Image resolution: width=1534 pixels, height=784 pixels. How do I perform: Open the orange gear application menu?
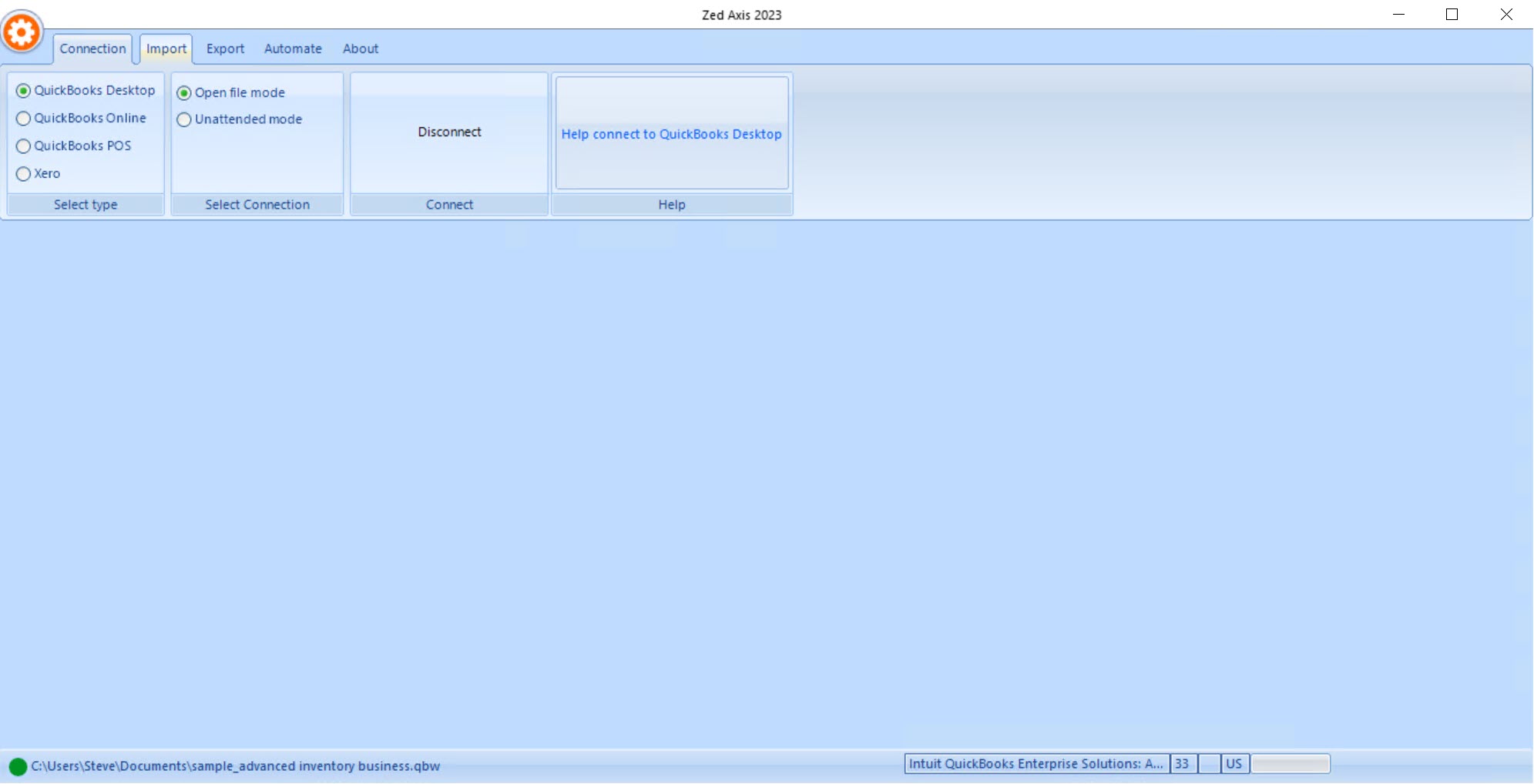tap(22, 32)
